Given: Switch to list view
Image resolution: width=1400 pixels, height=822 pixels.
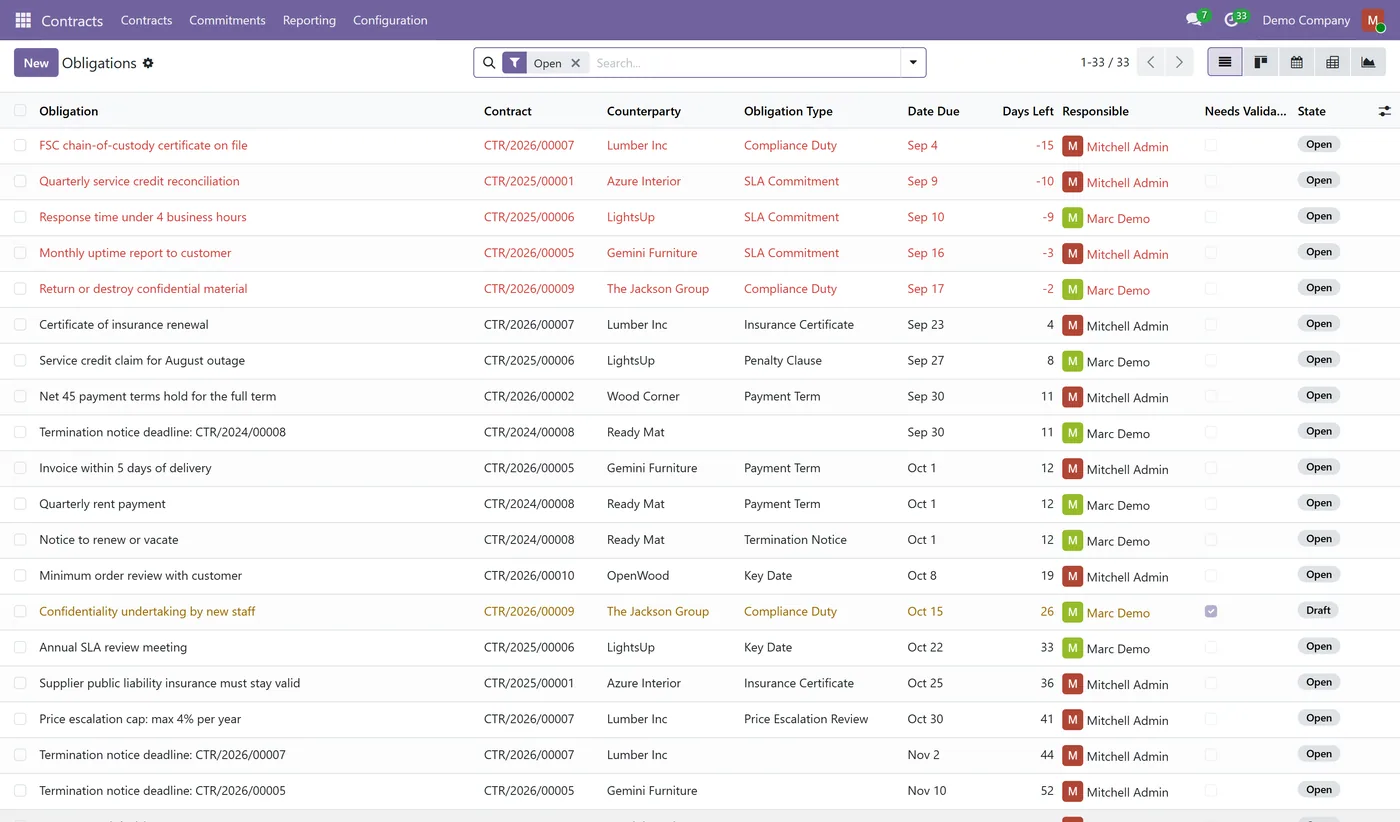Looking at the screenshot, I should 1225,62.
